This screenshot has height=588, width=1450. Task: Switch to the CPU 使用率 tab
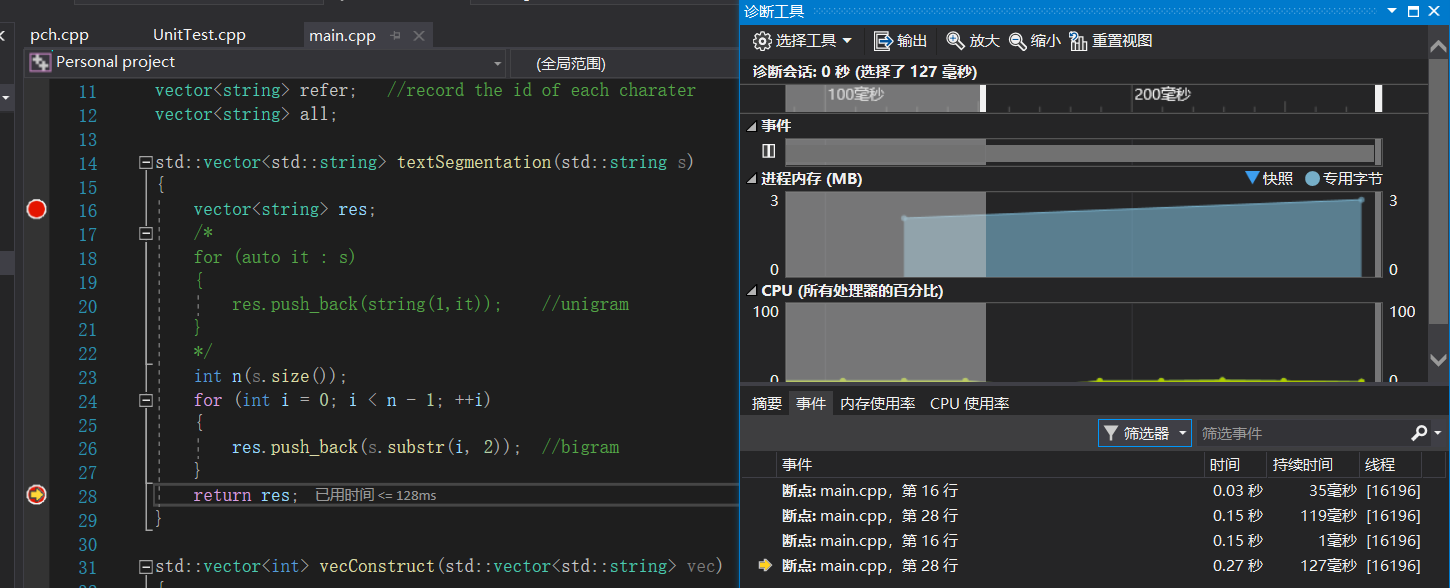point(969,404)
